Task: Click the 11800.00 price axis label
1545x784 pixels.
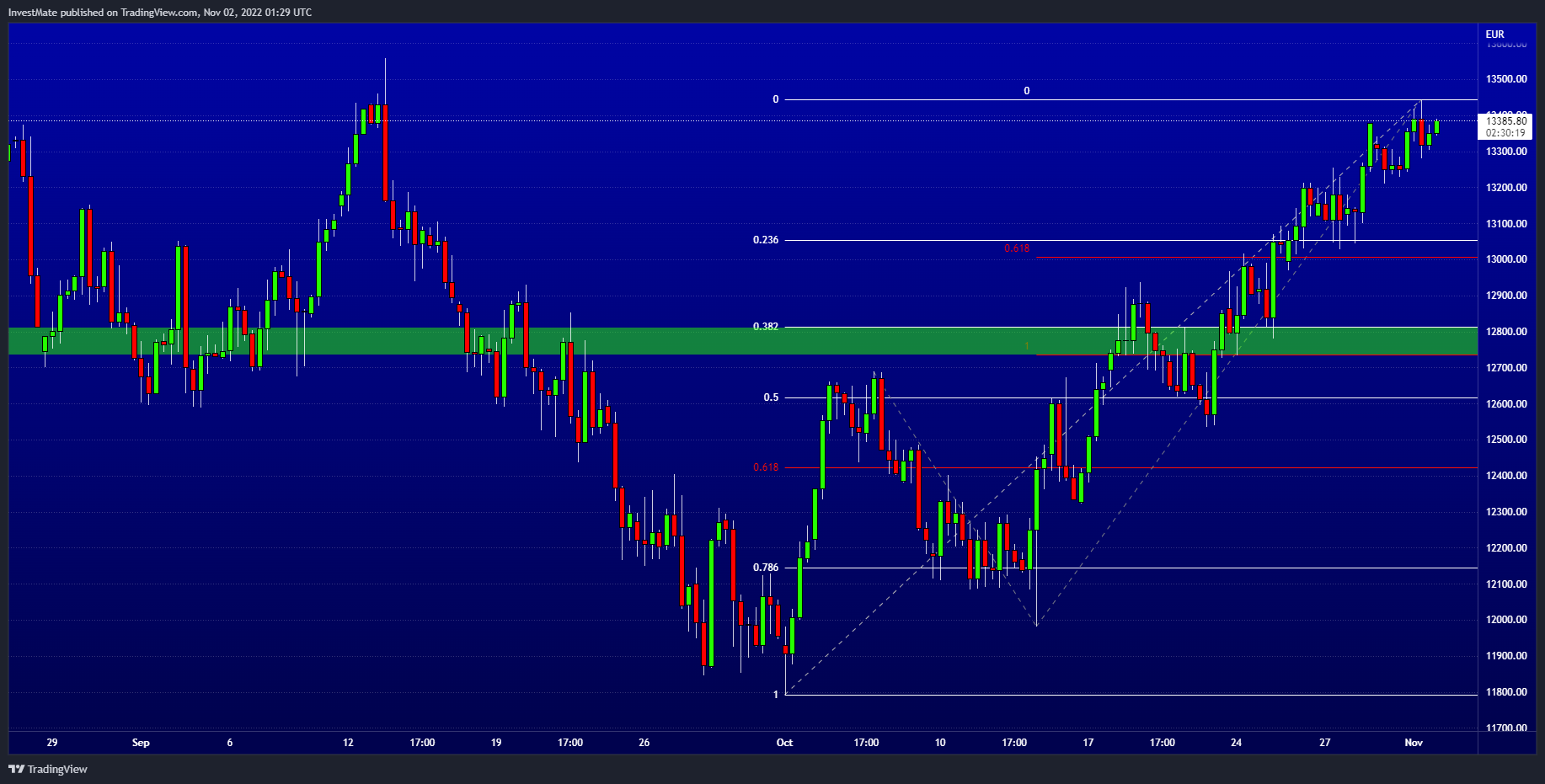Action: point(1506,692)
